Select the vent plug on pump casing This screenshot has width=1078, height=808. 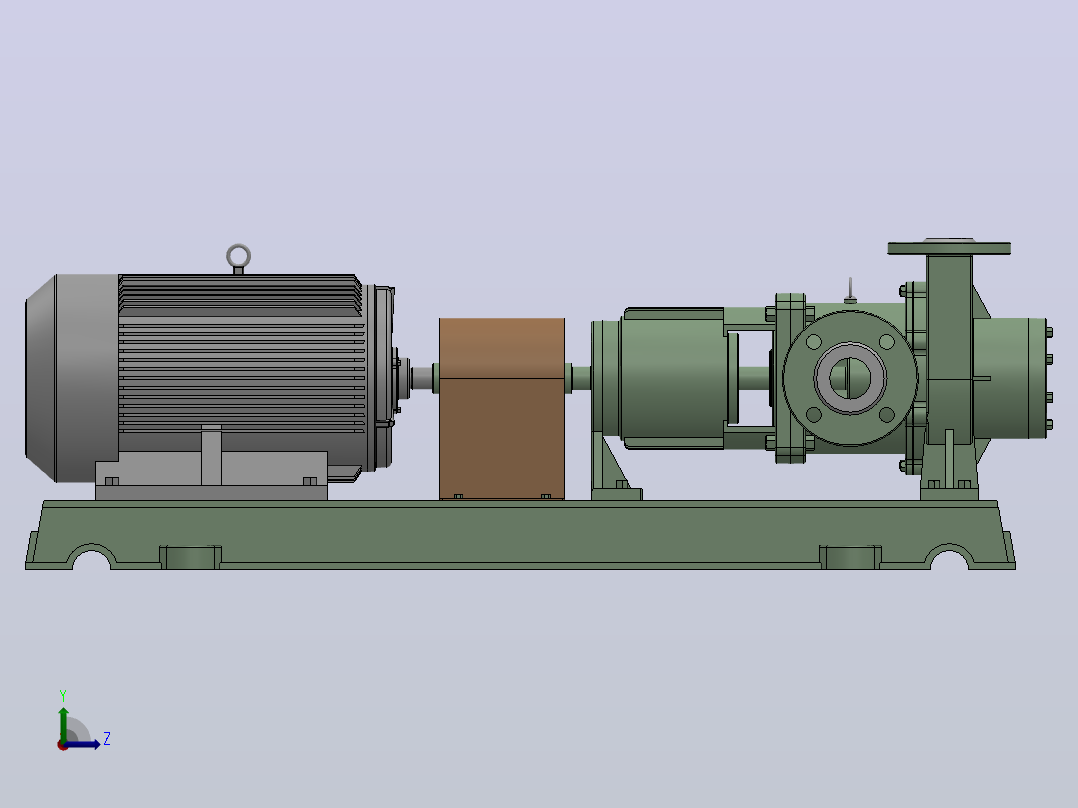(850, 290)
